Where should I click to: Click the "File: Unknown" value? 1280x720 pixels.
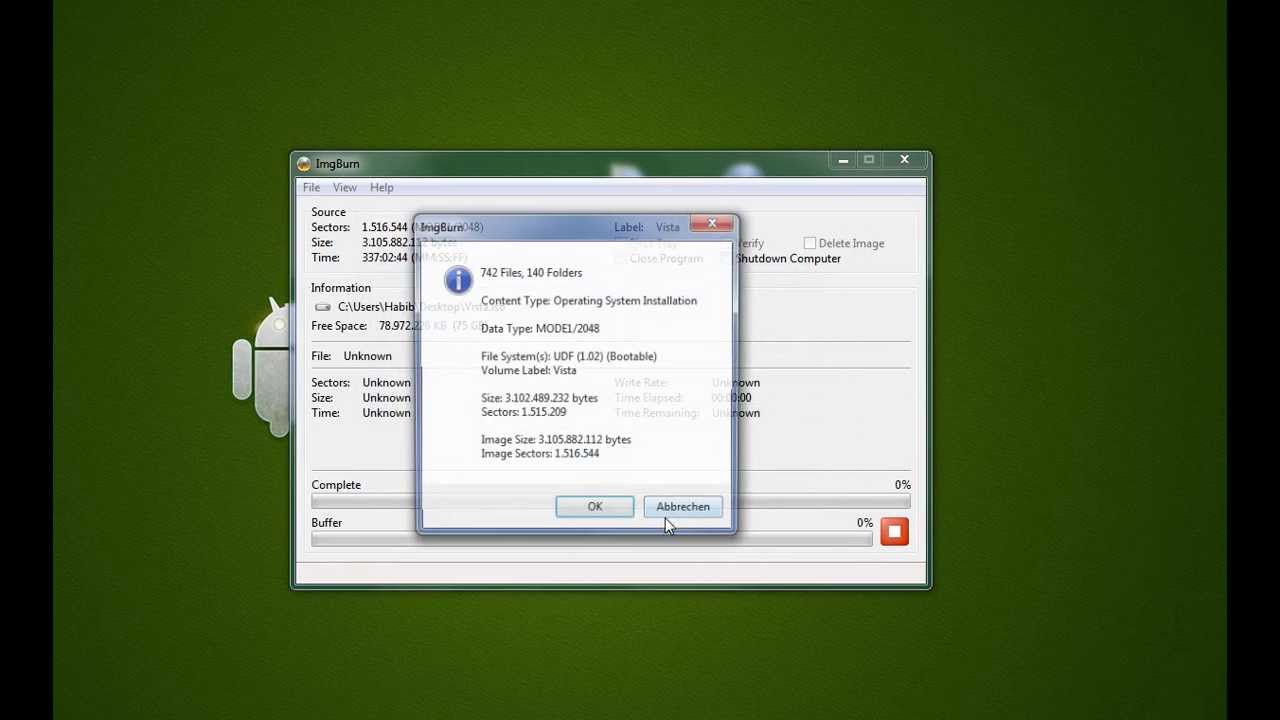[367, 356]
